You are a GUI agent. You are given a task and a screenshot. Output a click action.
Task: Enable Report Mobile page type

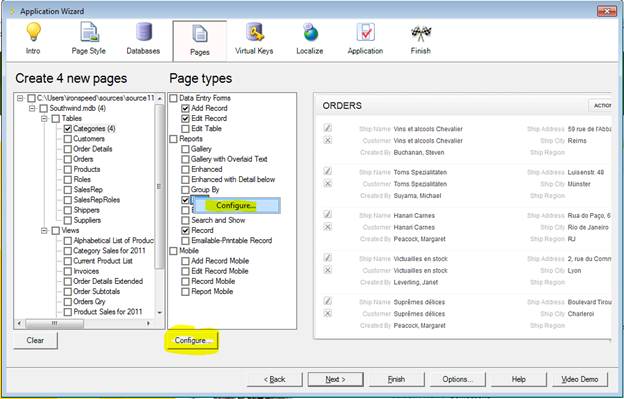pyautogui.click(x=185, y=292)
